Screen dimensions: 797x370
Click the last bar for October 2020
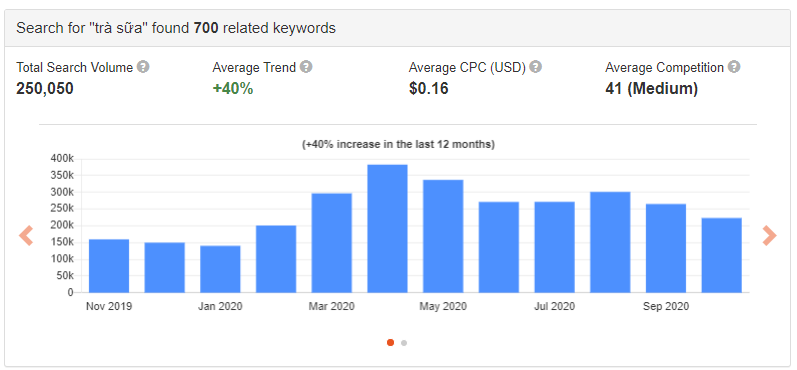click(722, 255)
